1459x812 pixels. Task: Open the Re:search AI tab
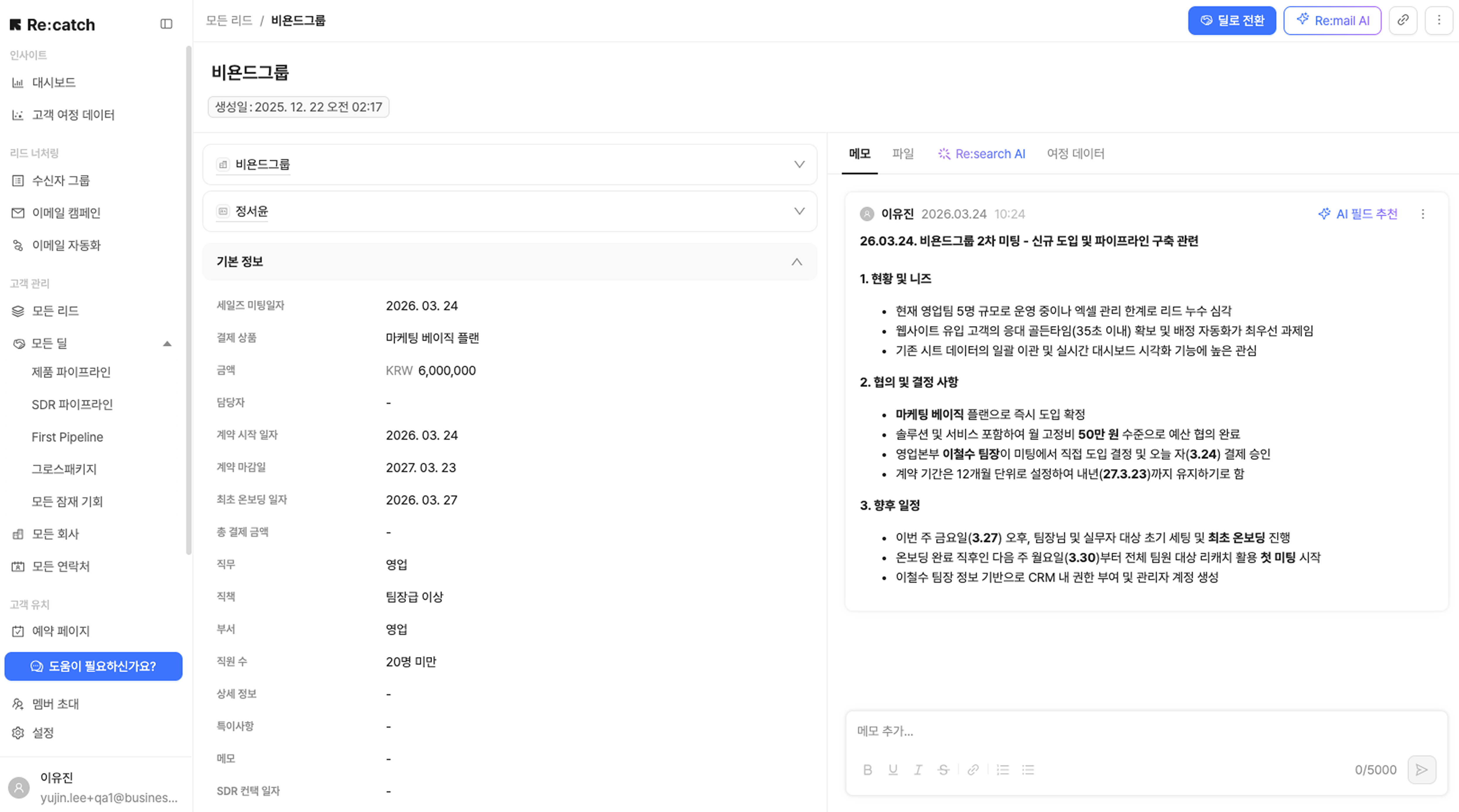pyautogui.click(x=981, y=153)
